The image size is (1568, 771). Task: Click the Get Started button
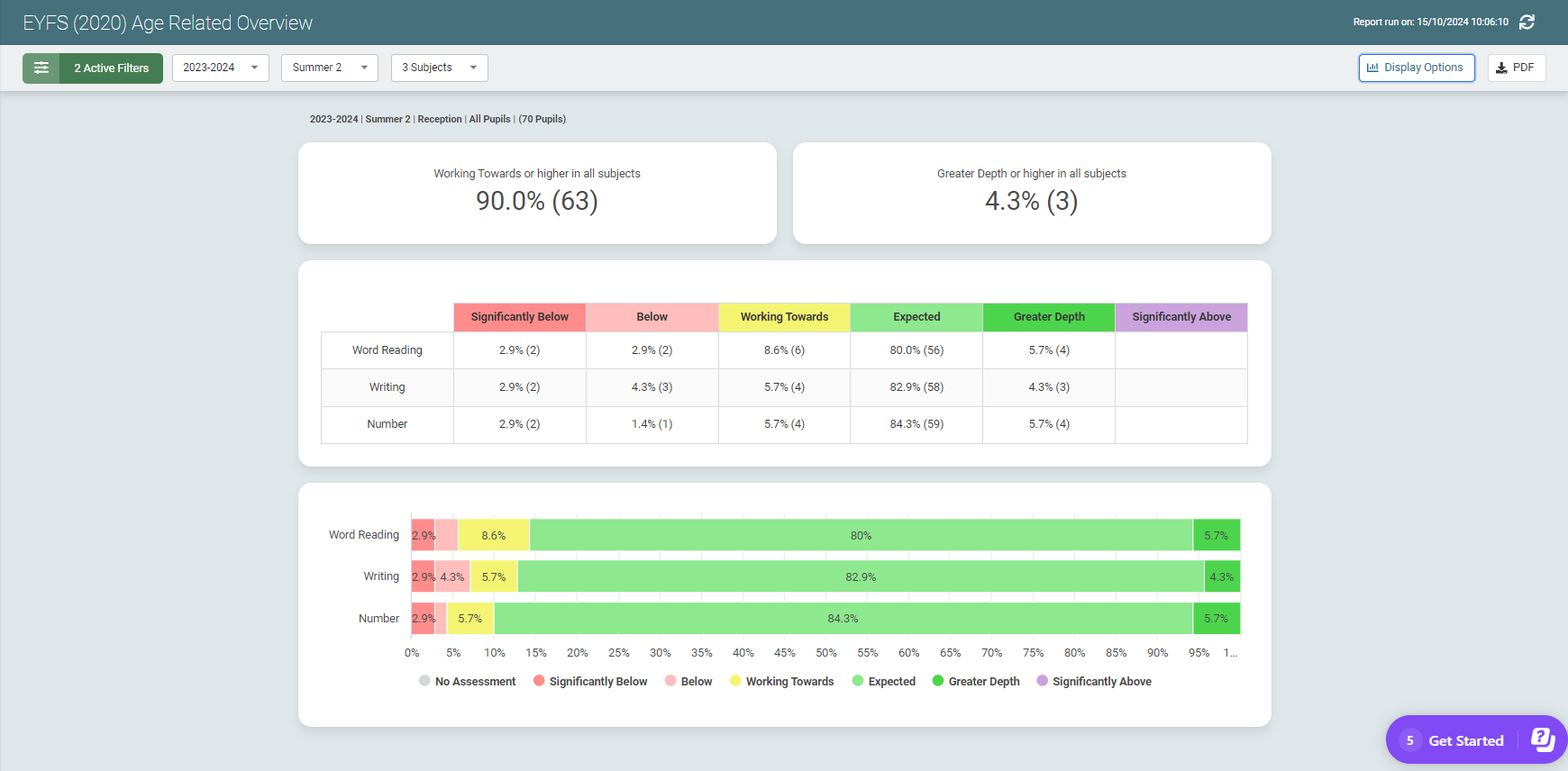pos(1465,740)
